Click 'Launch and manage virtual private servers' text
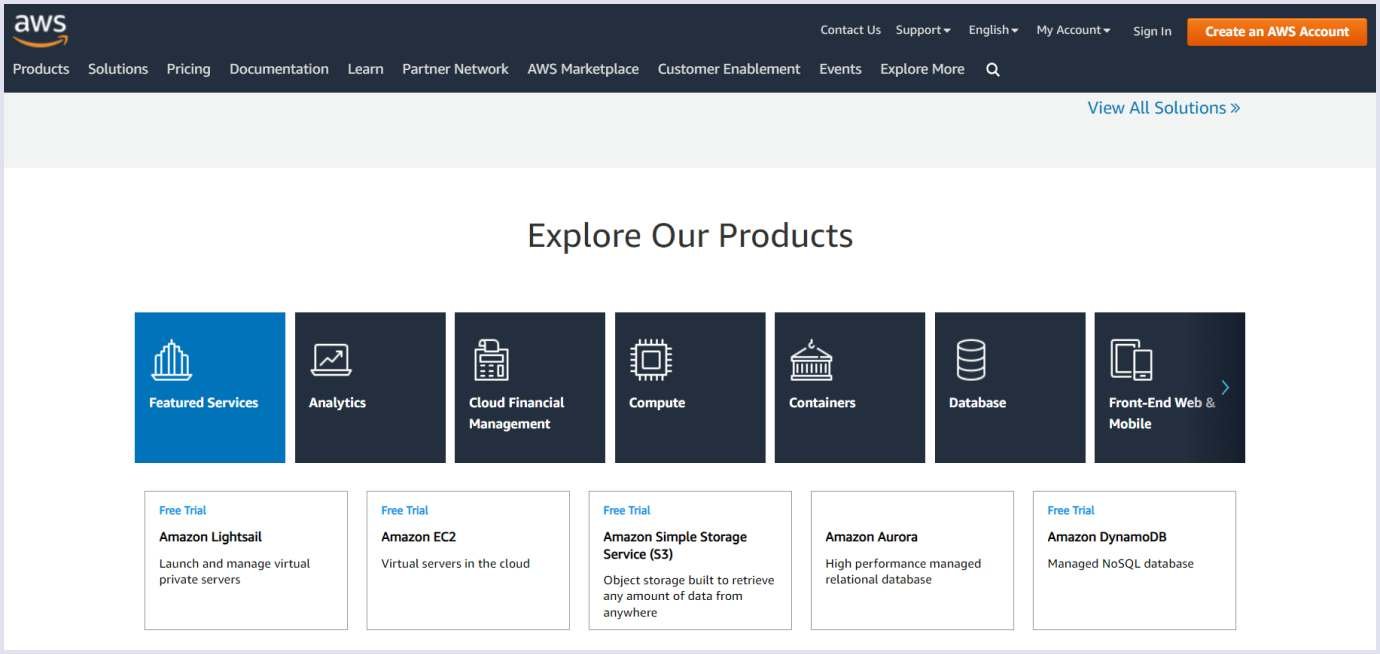Viewport: 1380px width, 654px height. tap(235, 571)
